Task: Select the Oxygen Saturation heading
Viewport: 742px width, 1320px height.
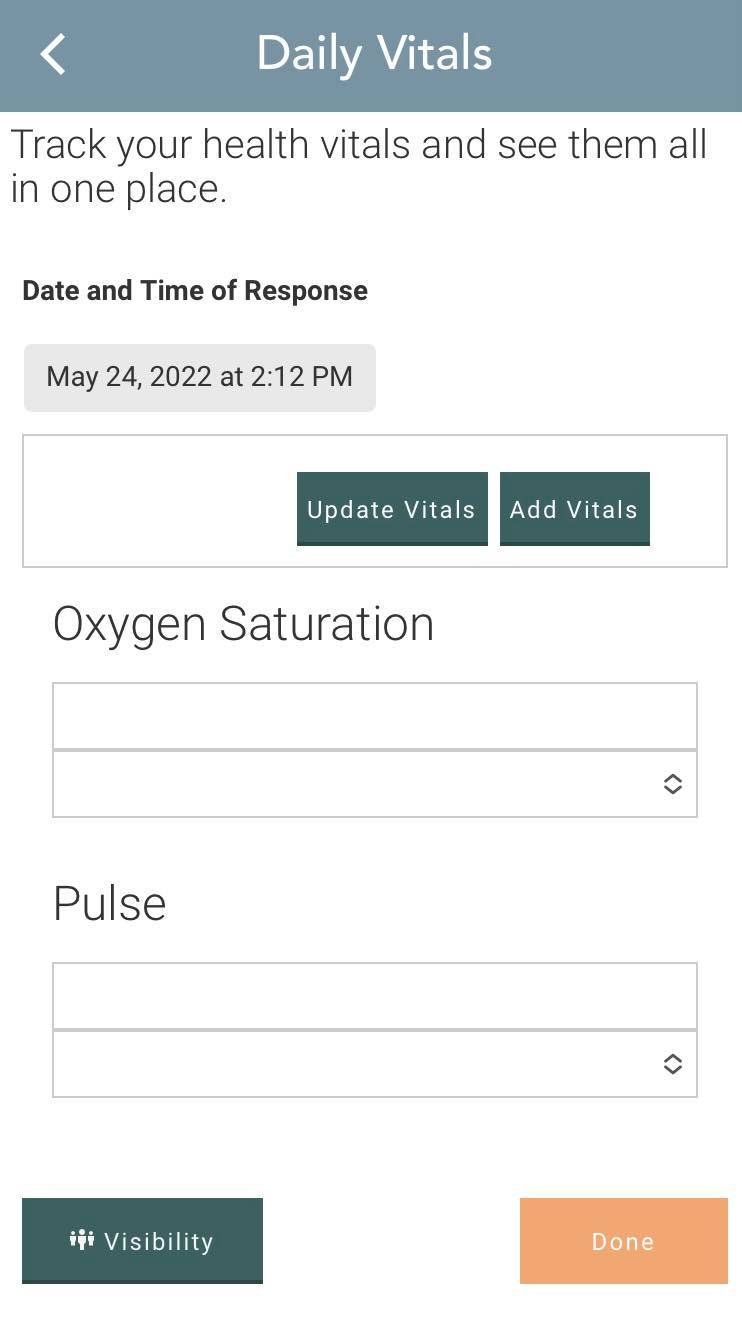Action: pyautogui.click(x=245, y=623)
